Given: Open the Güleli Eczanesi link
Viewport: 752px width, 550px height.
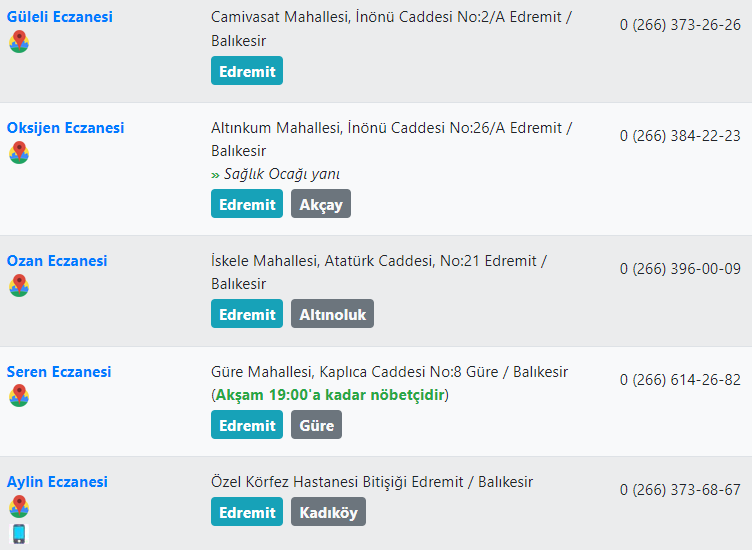Looking at the screenshot, I should coord(59,17).
